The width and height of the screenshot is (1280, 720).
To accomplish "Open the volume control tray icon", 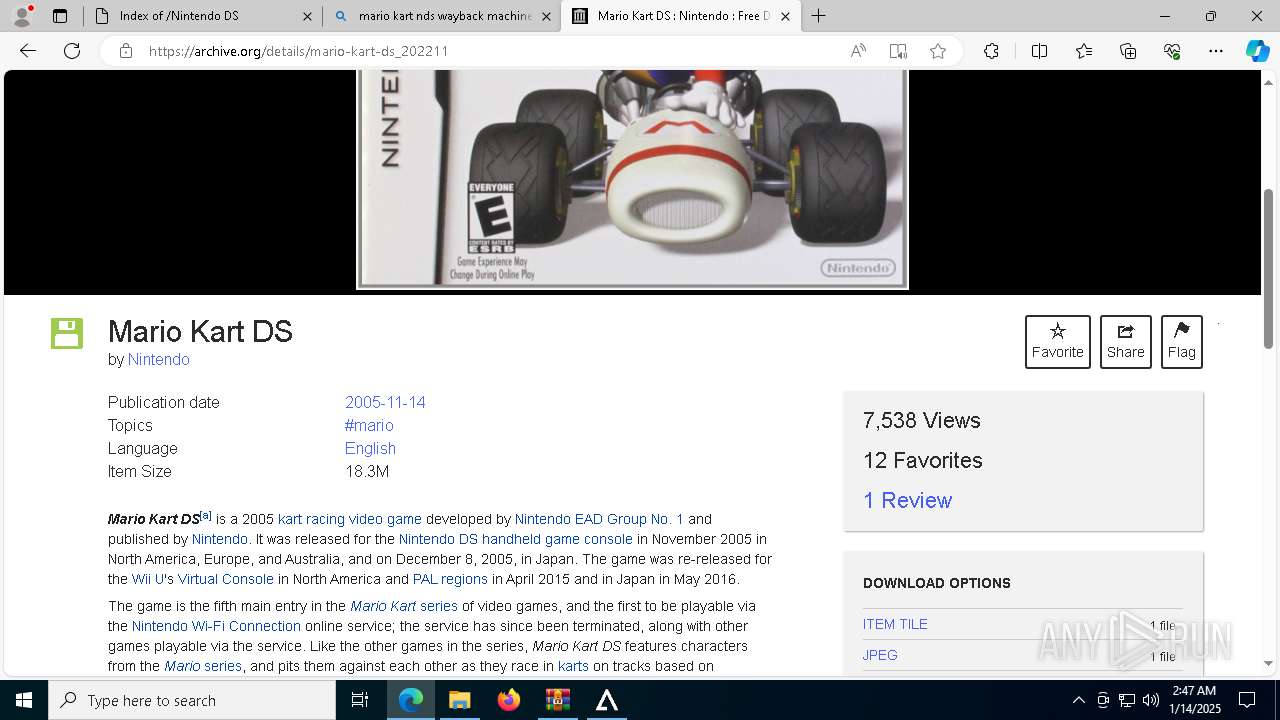I will point(1150,700).
